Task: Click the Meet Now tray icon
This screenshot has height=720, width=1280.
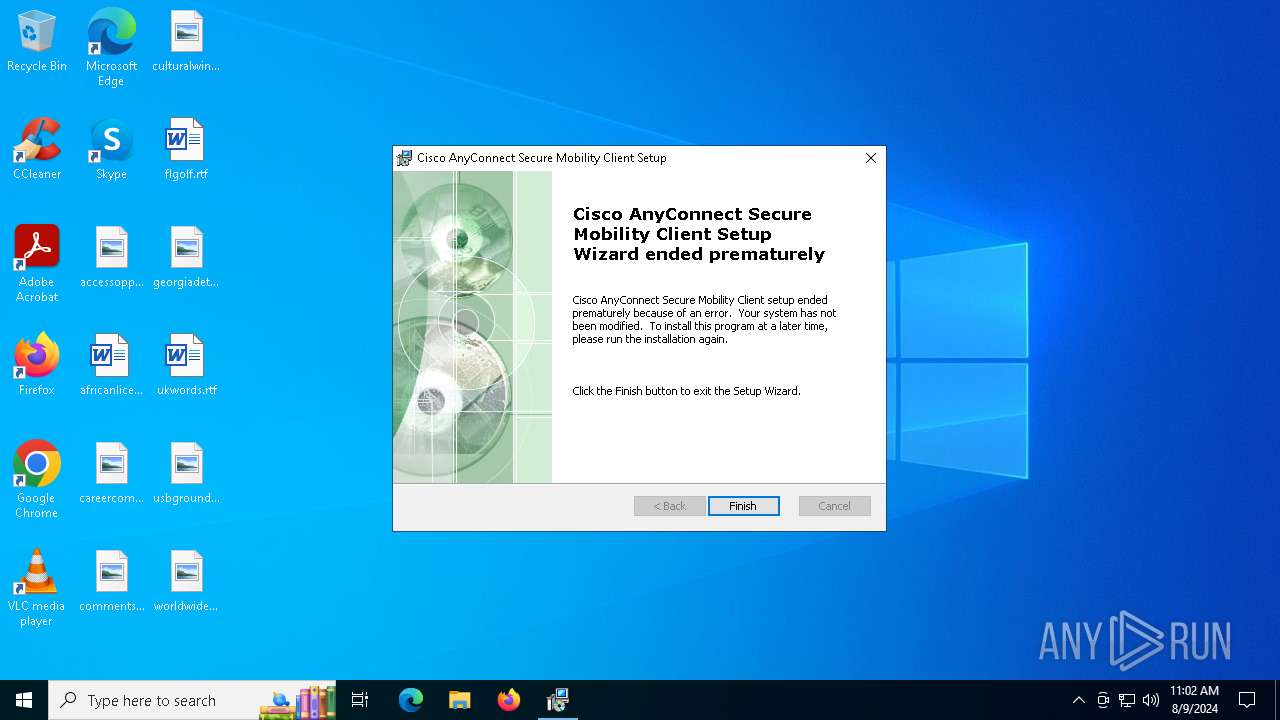Action: point(1103,700)
